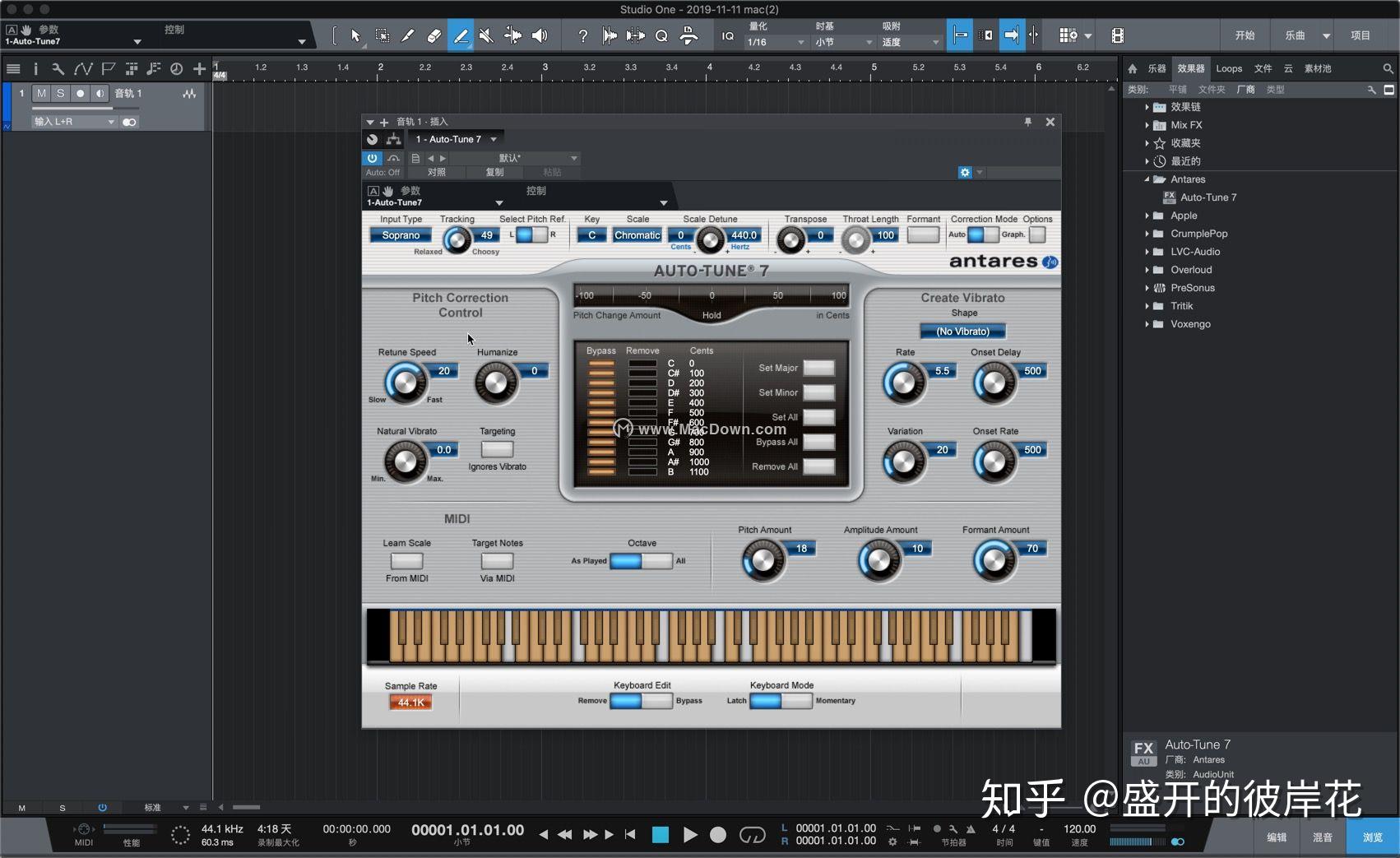
Task: Click the 开始 start page button
Action: 1245,35
